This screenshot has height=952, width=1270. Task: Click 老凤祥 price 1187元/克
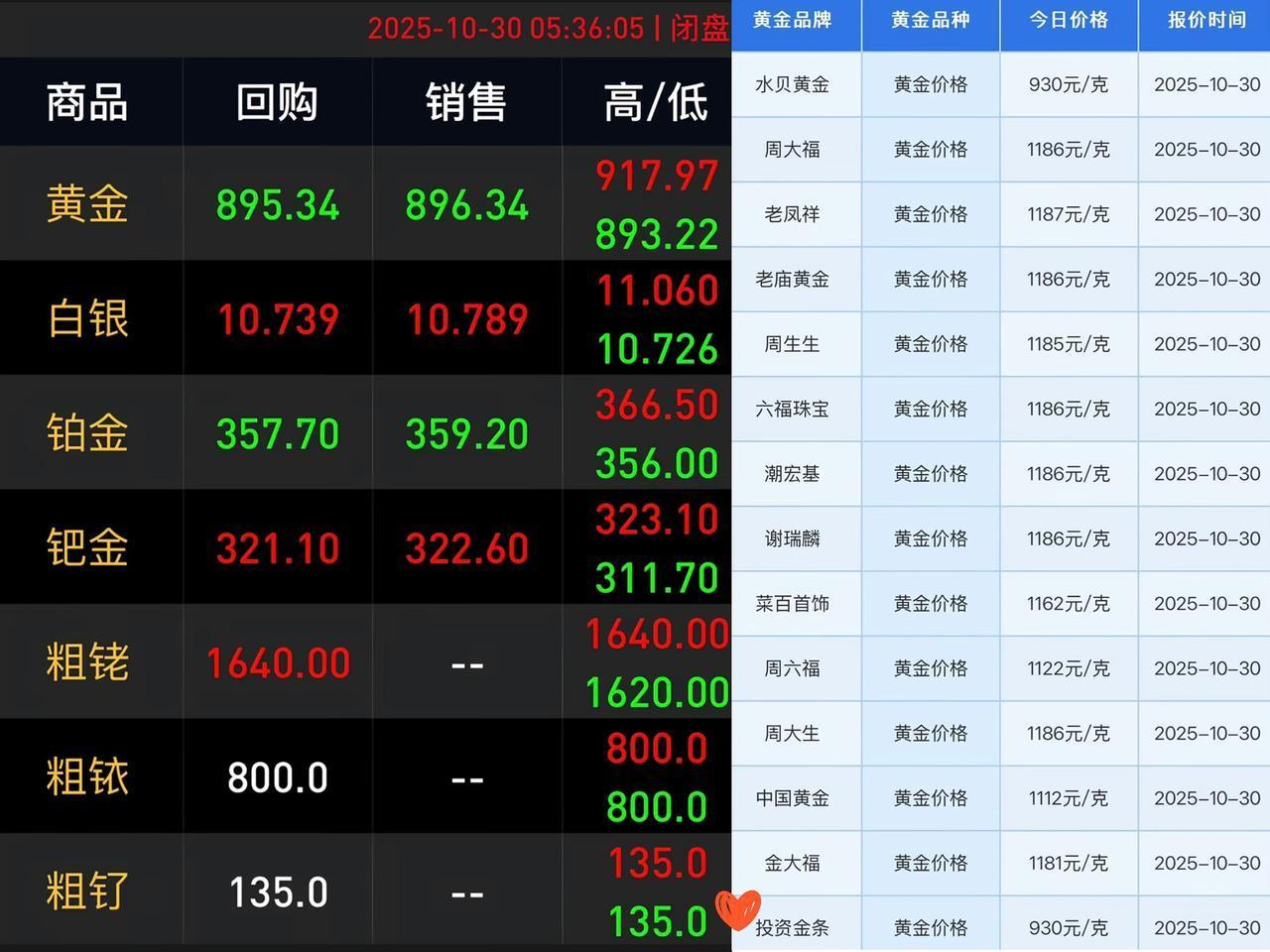(1069, 214)
